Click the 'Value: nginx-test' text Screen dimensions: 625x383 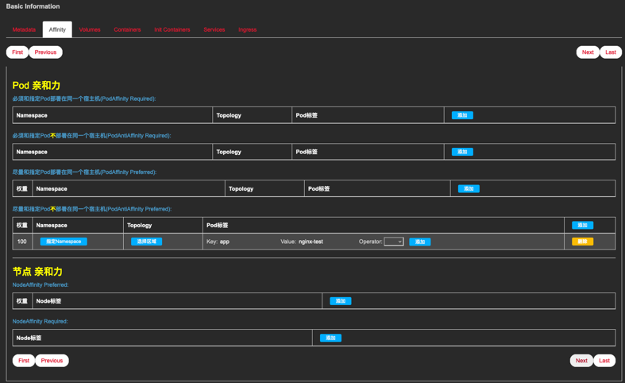[302, 242]
